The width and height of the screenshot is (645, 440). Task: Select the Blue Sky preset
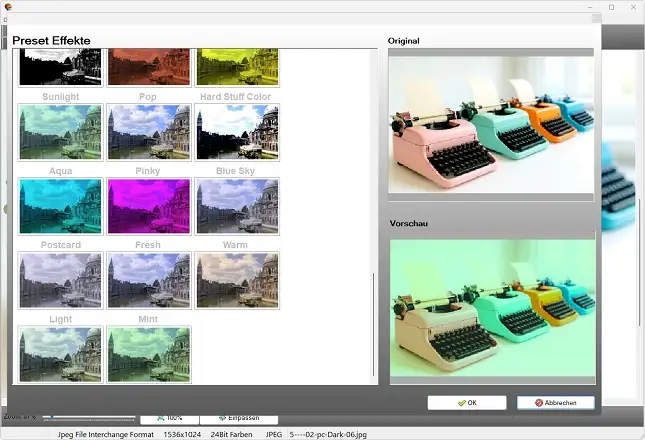(x=237, y=207)
